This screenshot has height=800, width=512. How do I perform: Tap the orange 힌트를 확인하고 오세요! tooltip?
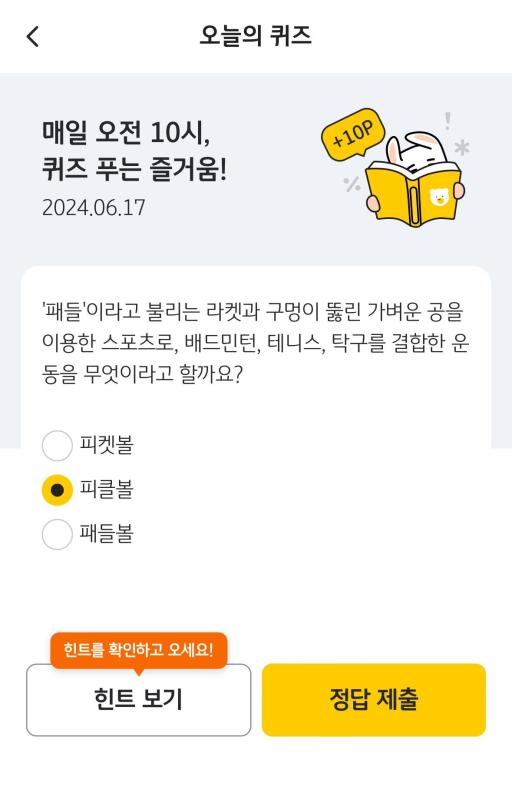[139, 651]
